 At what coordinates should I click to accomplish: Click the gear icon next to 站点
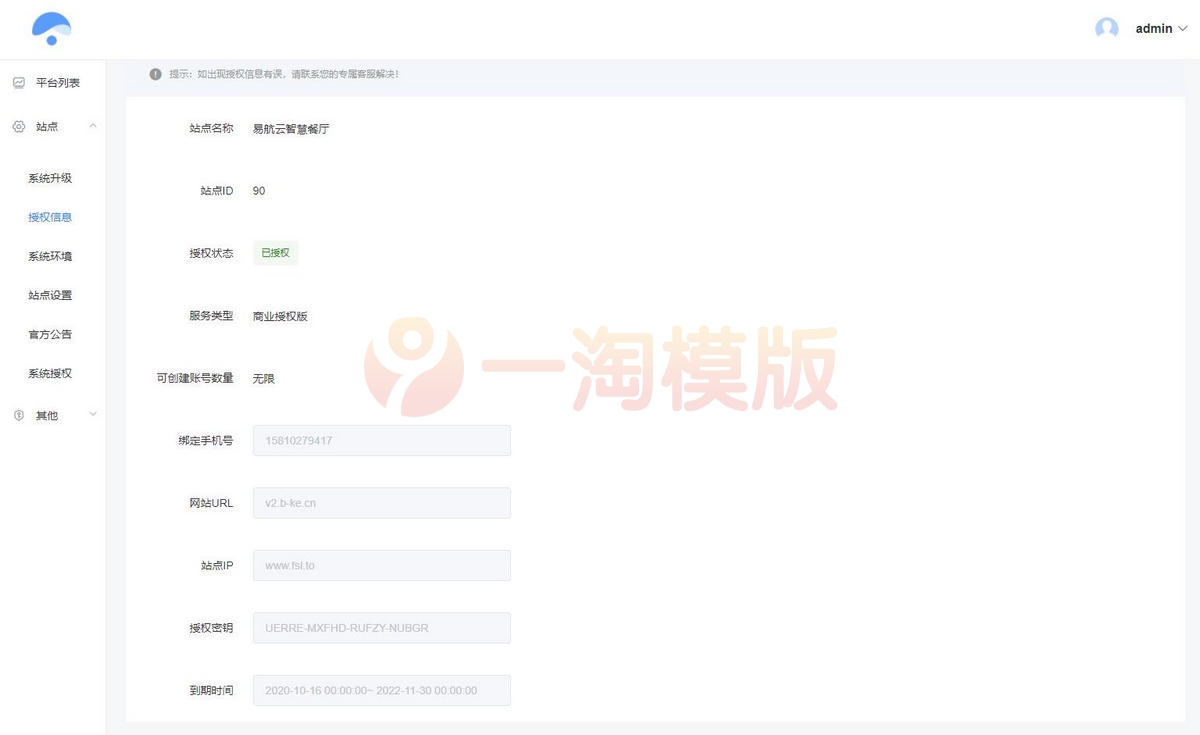click(16, 127)
